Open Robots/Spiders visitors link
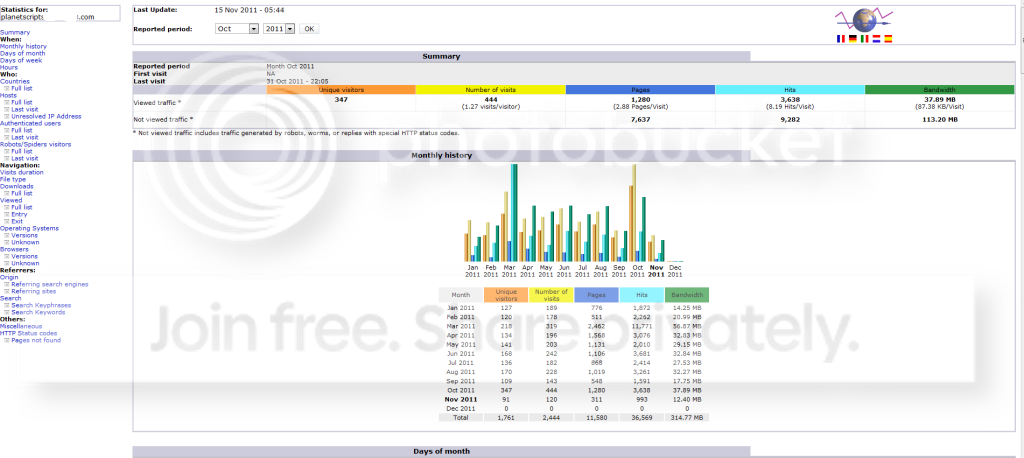This screenshot has height=458, width=1024. pos(36,144)
